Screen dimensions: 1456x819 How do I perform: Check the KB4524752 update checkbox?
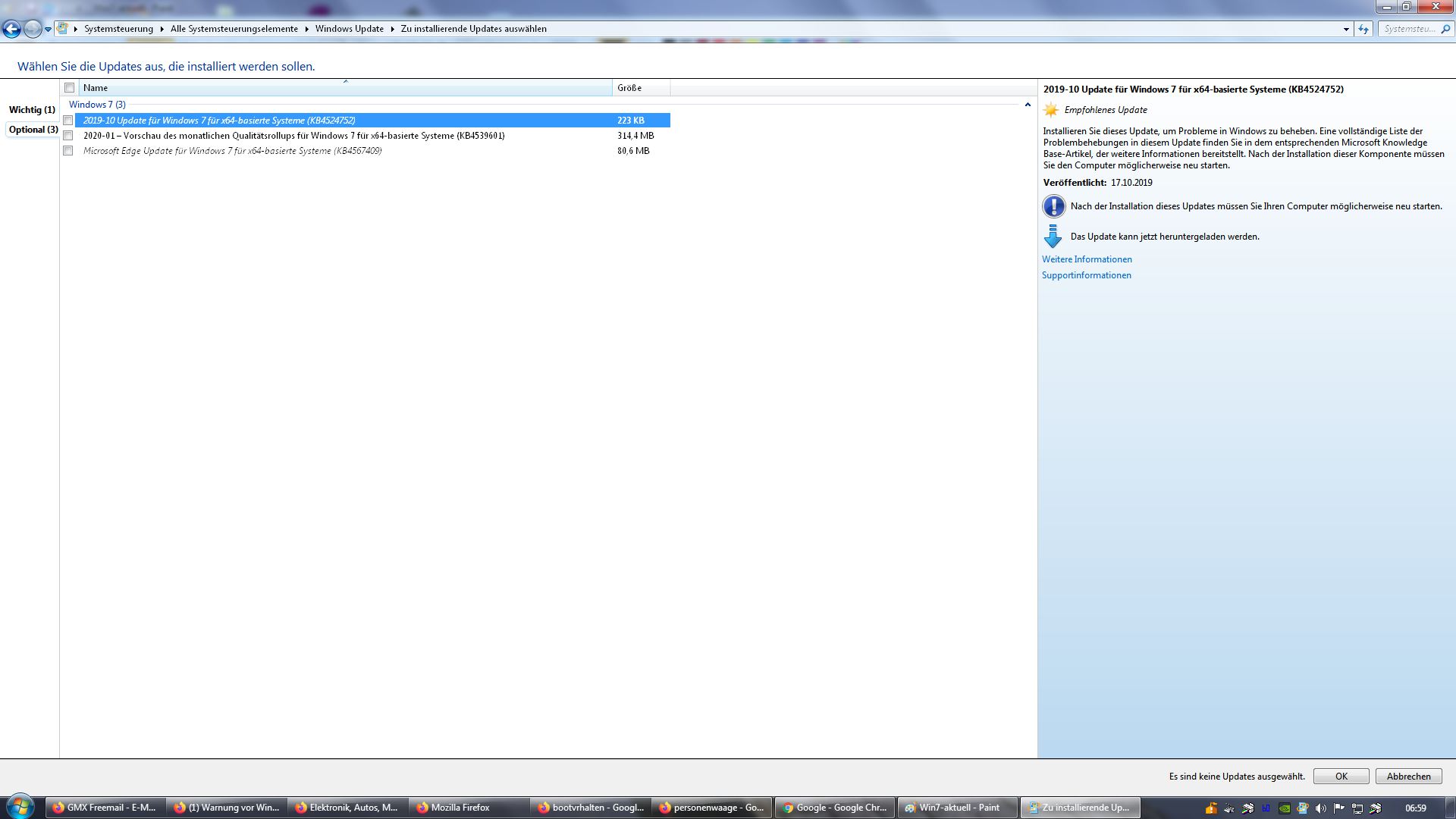[68, 121]
